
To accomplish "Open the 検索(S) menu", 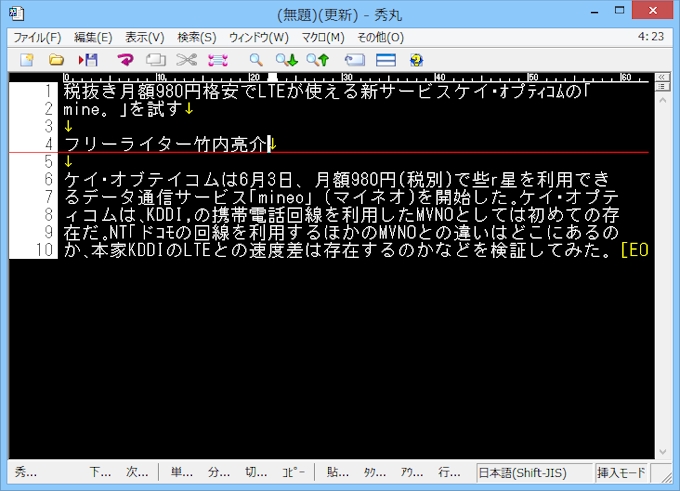I will coord(196,37).
